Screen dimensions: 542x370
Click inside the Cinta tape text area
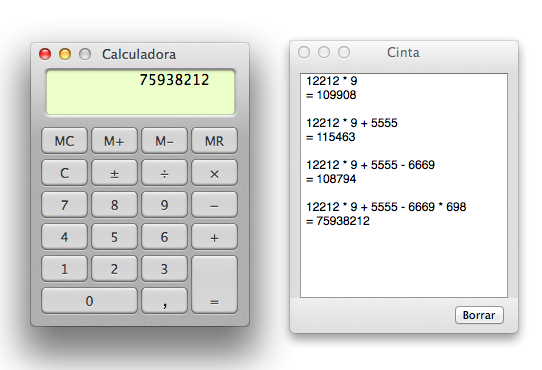tap(404, 185)
